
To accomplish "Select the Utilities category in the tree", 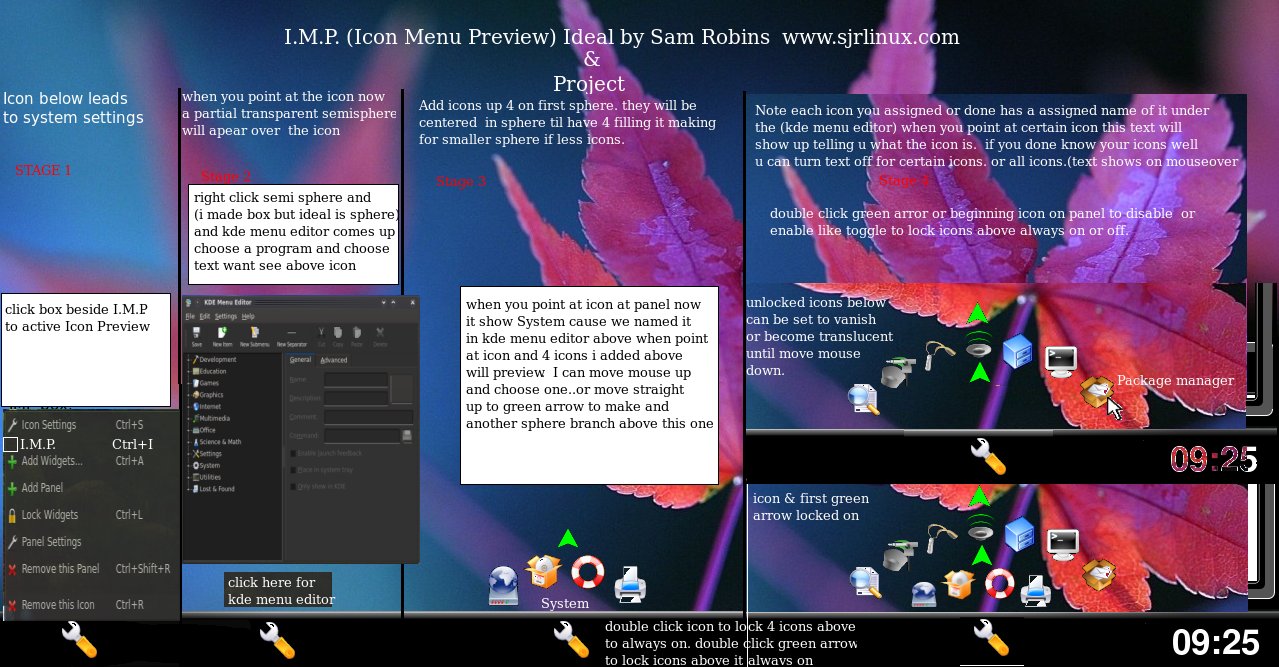I will [206, 477].
